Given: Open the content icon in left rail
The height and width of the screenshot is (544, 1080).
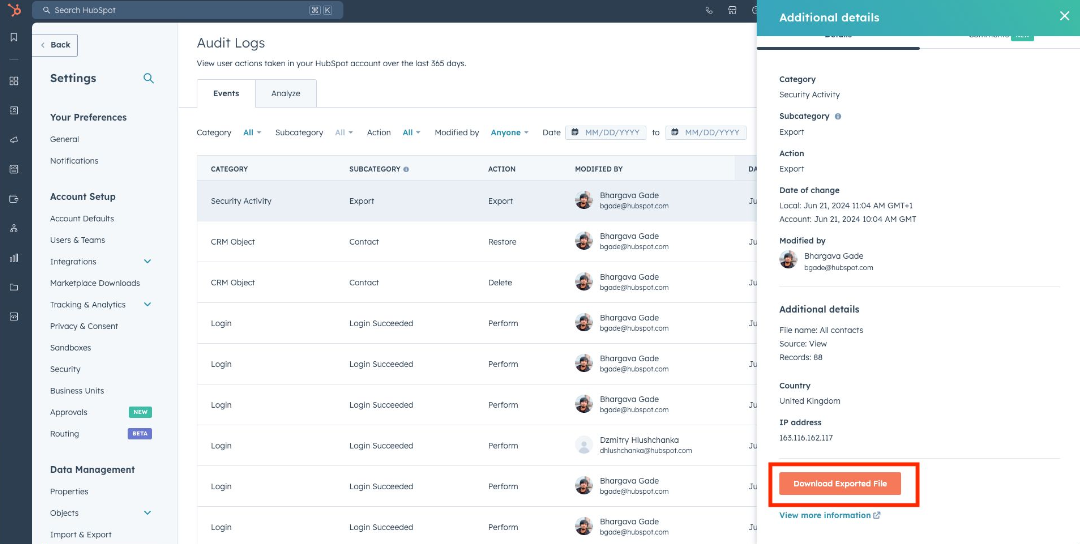Looking at the screenshot, I should (14, 169).
